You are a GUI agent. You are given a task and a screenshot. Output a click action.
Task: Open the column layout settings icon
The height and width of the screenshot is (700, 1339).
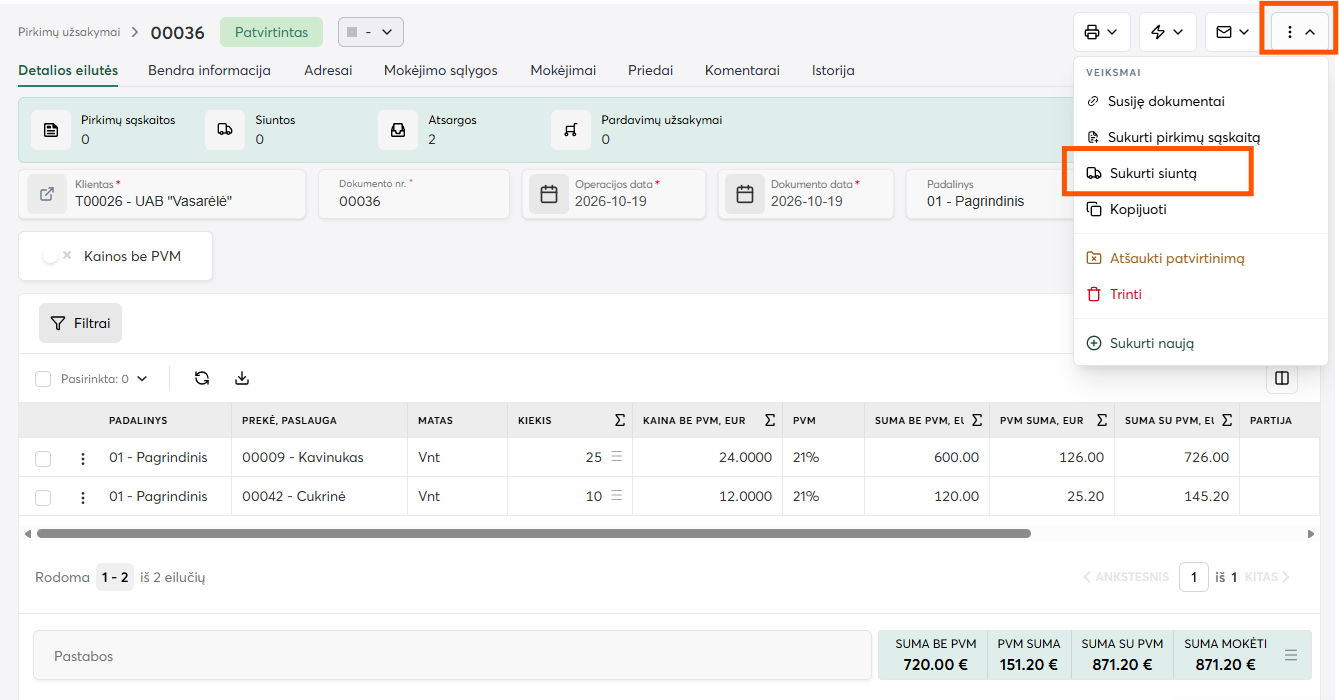1281,379
